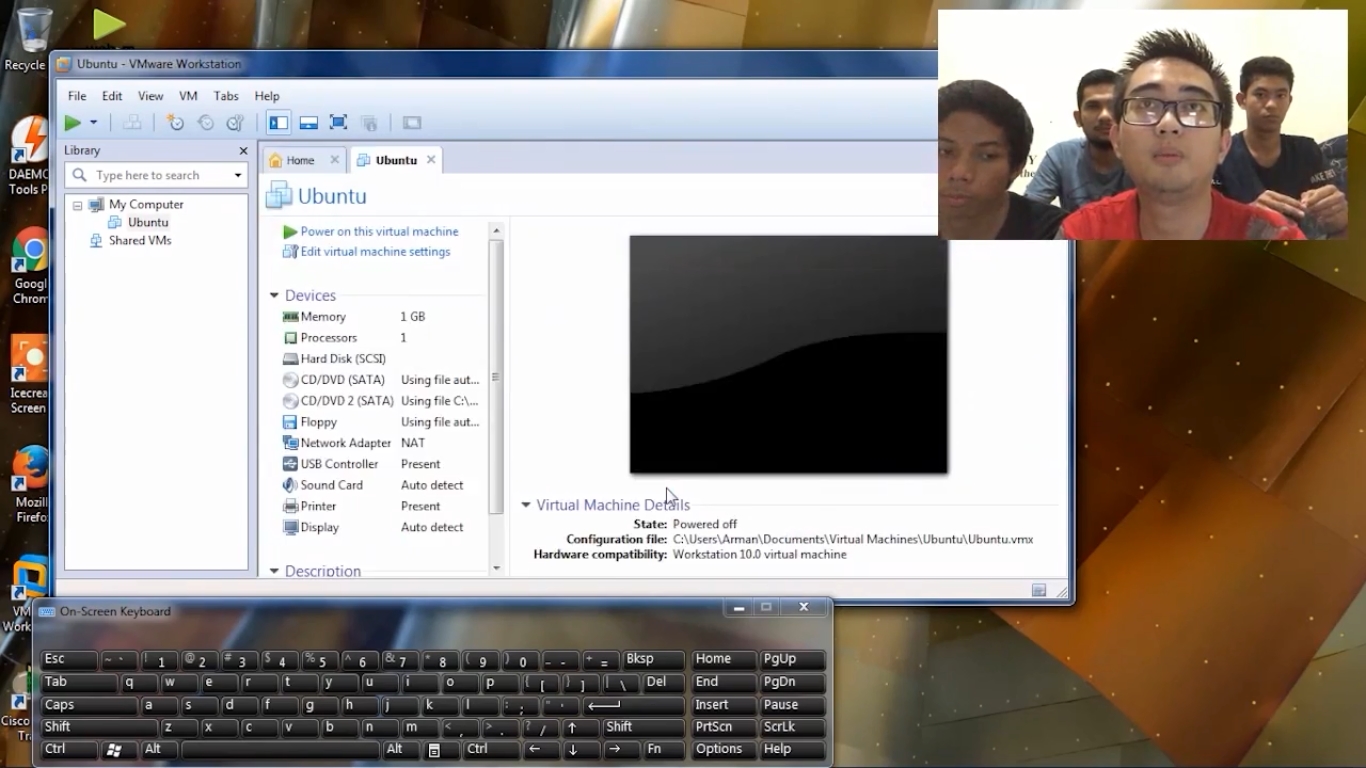Viewport: 1366px width, 768px height.
Task: Click the Send Ctrl+Alt+Del toolbar icon
Action: (132, 123)
